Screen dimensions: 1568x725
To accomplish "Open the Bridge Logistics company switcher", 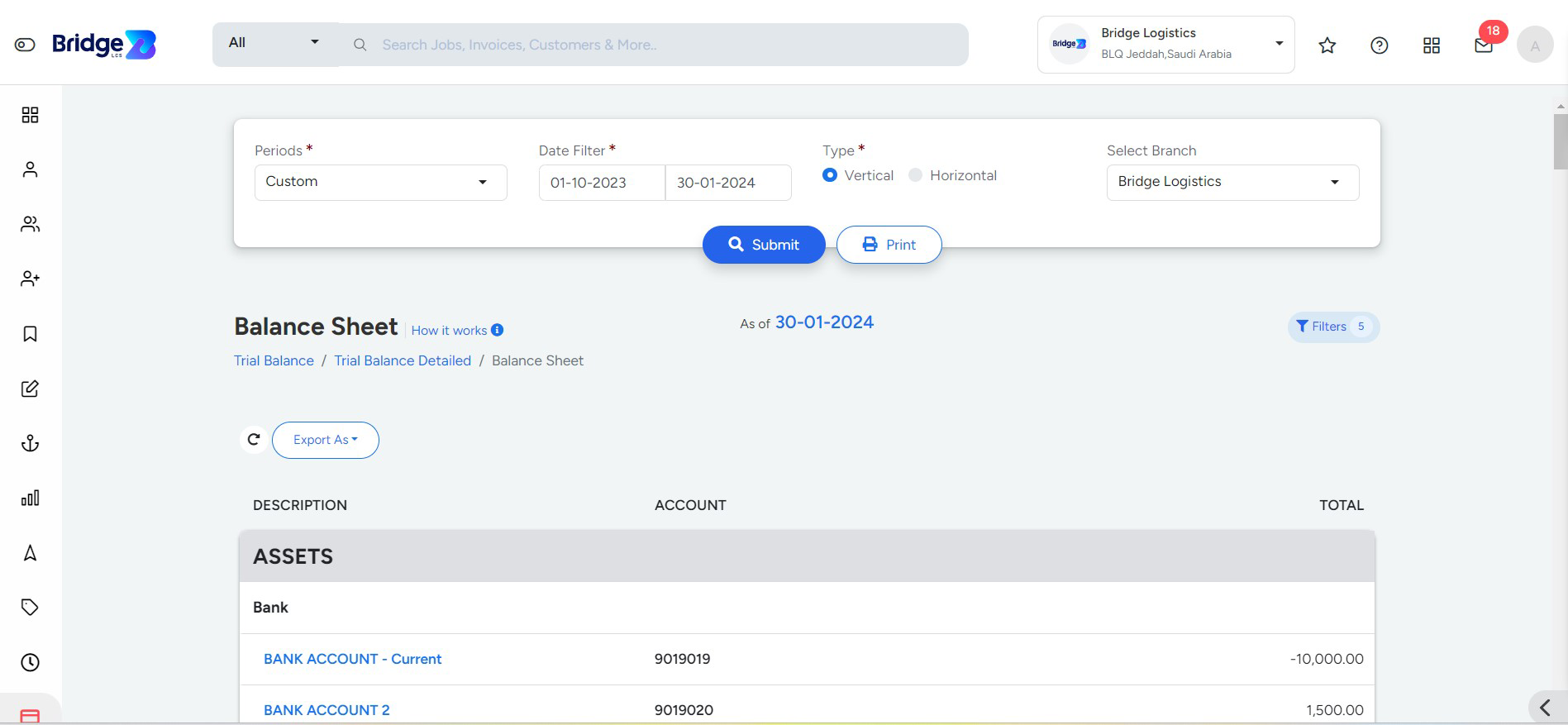I will 1165,45.
